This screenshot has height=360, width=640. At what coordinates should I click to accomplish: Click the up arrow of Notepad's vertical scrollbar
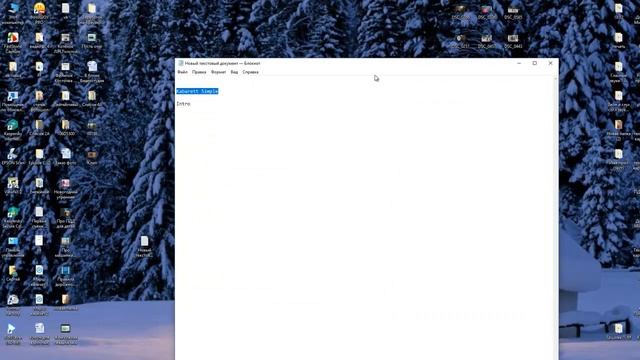click(x=555, y=79)
